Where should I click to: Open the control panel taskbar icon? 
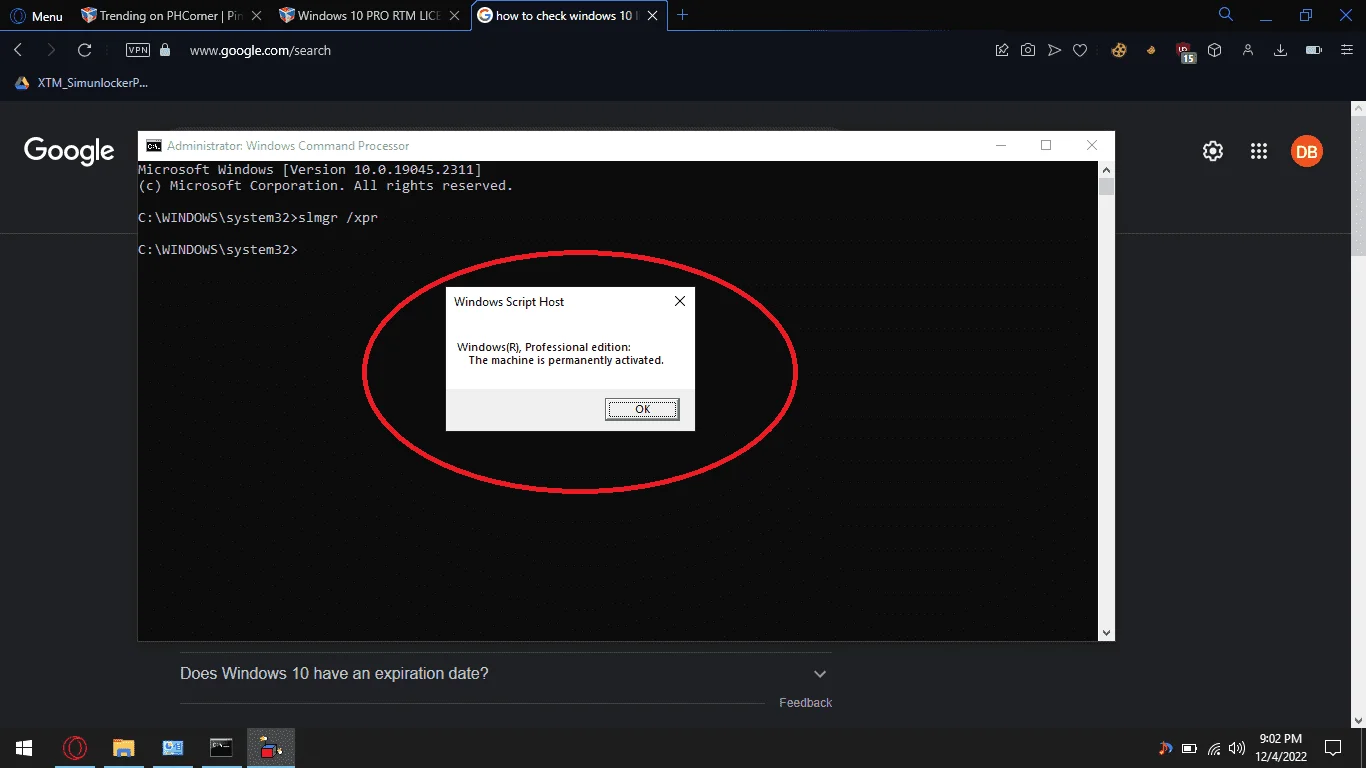click(172, 748)
